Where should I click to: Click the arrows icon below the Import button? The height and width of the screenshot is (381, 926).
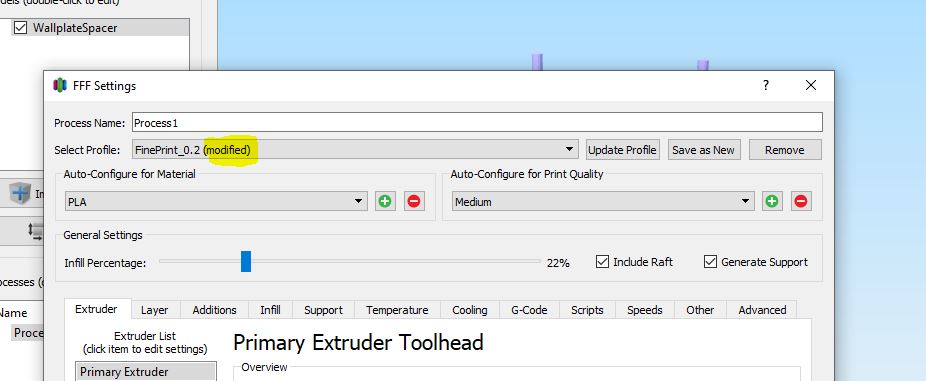pyautogui.click(x=35, y=231)
